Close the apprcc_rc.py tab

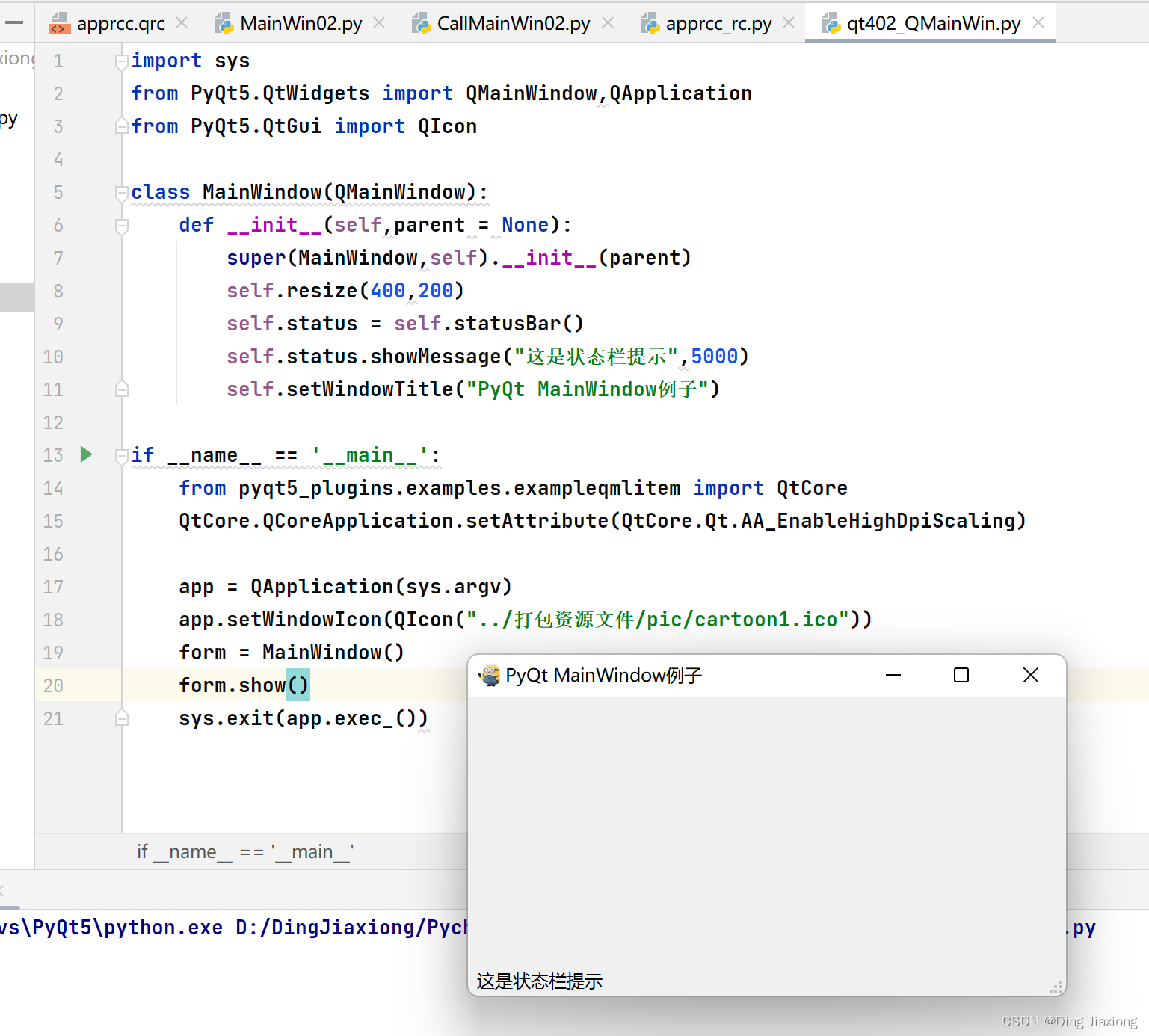(x=789, y=23)
